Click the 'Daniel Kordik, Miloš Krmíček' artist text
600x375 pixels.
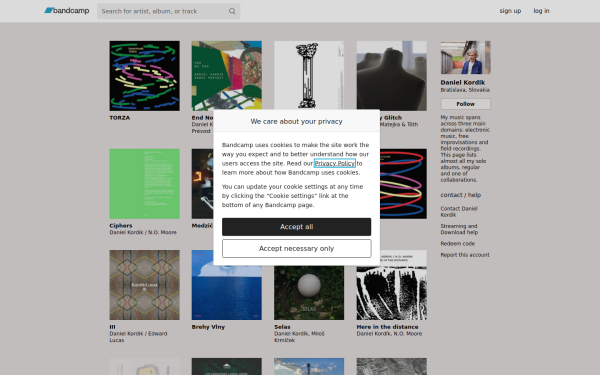[x=299, y=337]
